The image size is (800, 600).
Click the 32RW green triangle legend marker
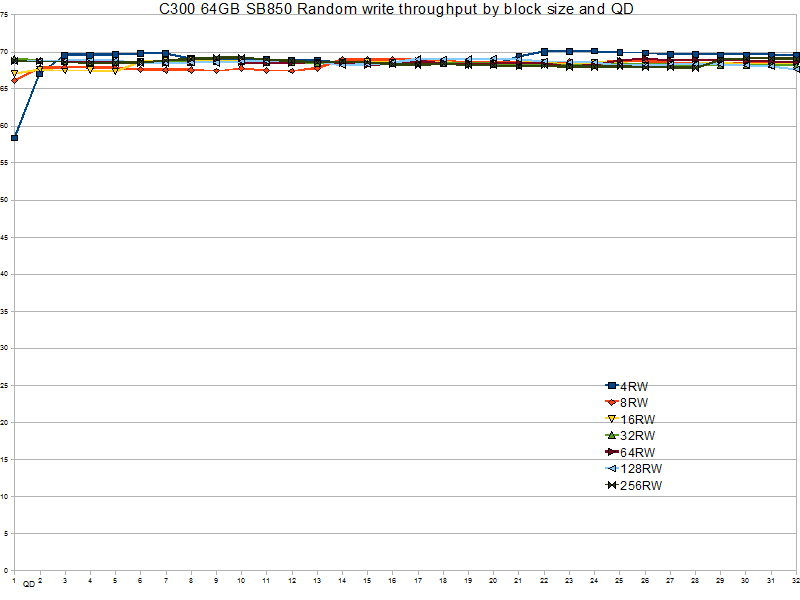pyautogui.click(x=612, y=435)
